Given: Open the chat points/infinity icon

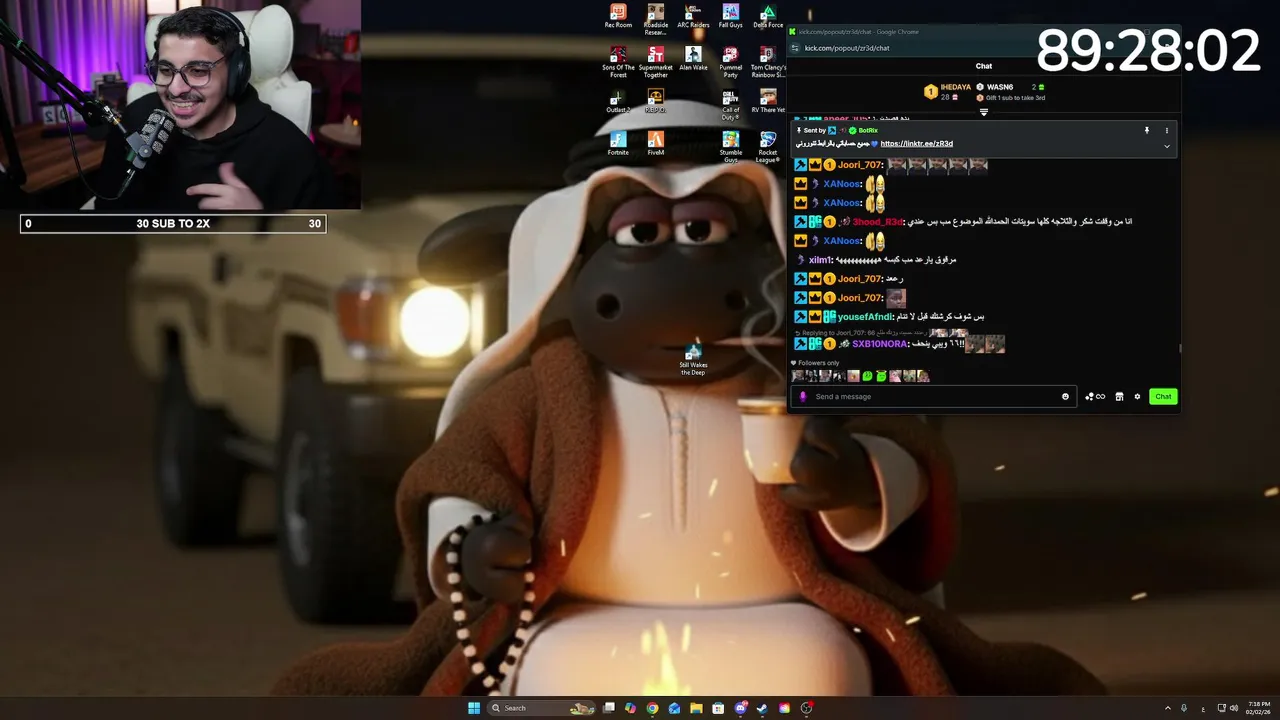Looking at the screenshot, I should (1096, 397).
